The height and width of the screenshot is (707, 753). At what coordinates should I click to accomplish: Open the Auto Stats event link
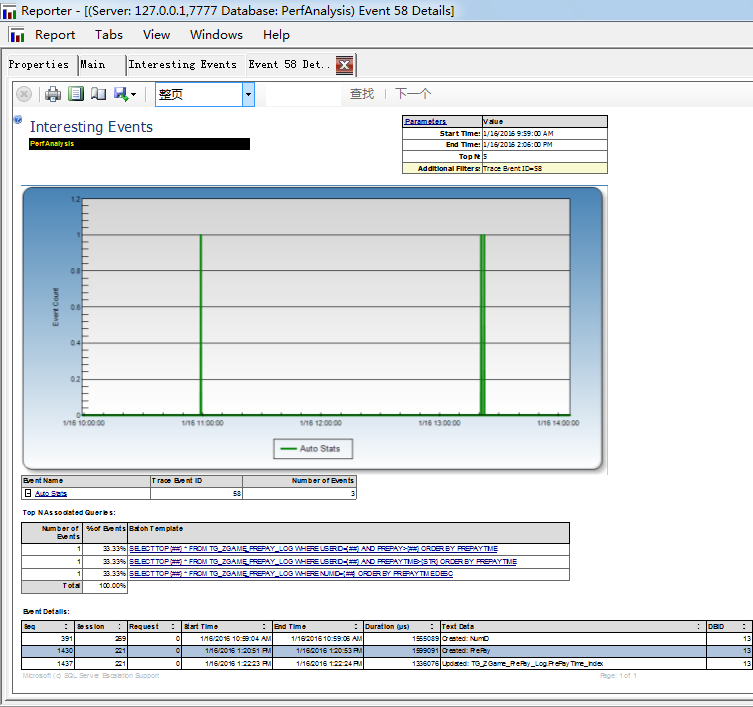click(x=51, y=493)
